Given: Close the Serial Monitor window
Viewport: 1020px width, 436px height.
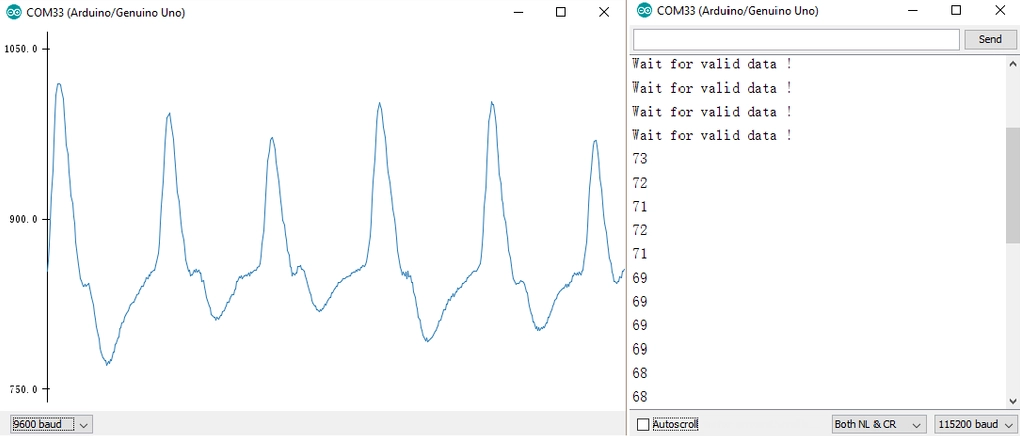Looking at the screenshot, I should pyautogui.click(x=999, y=11).
